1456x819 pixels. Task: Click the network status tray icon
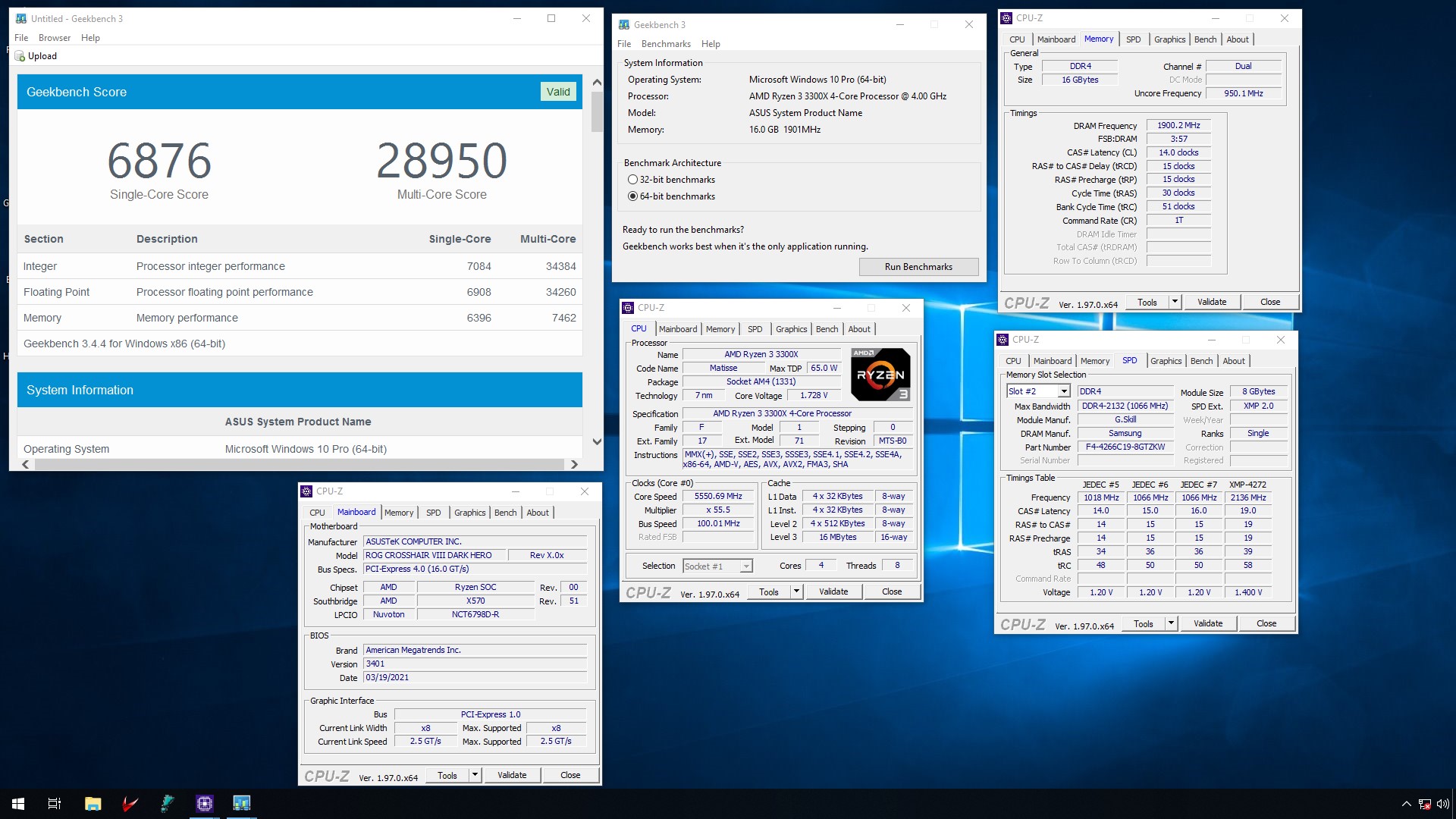(1425, 804)
